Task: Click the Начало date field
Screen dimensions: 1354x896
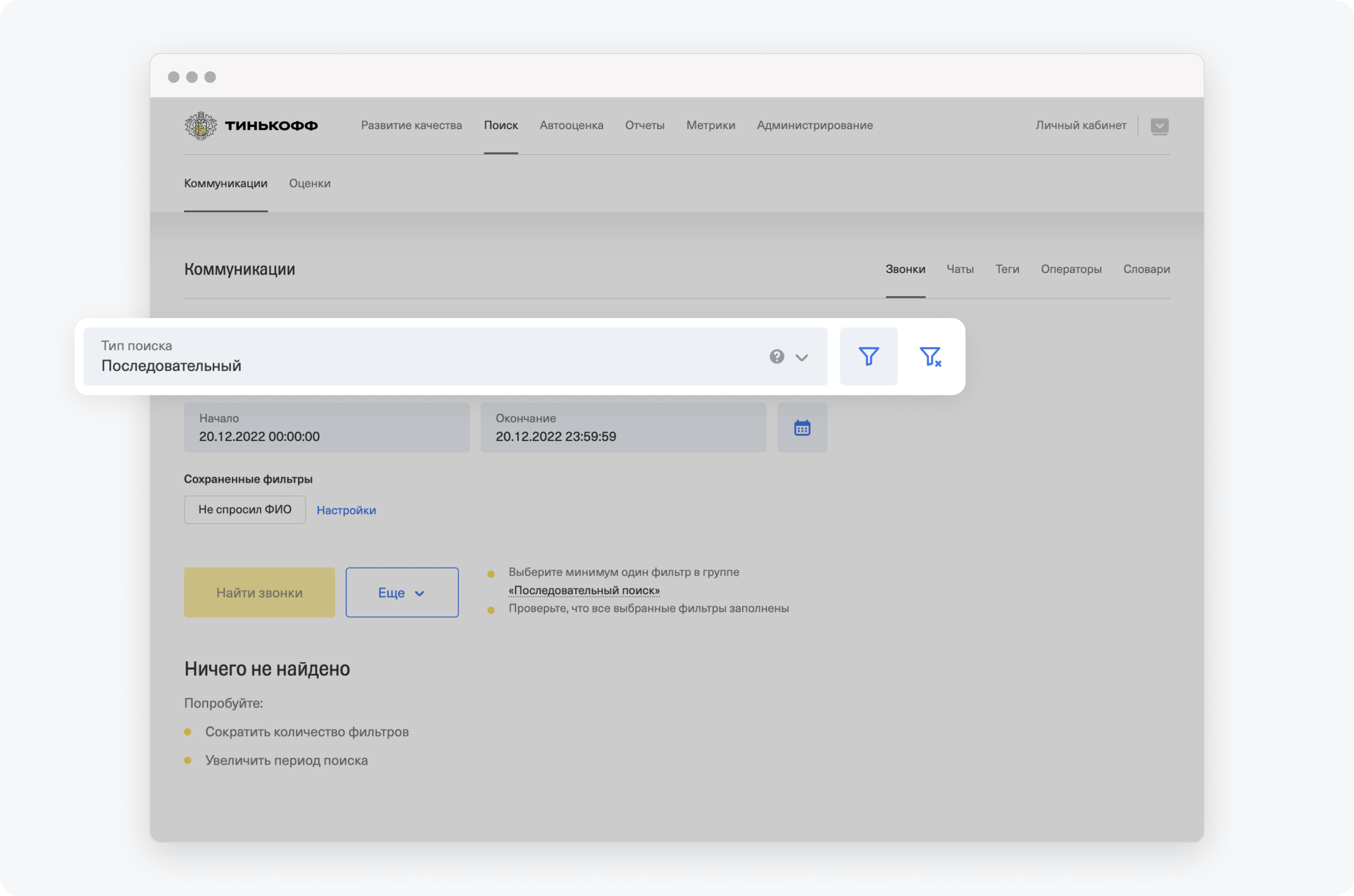Action: click(327, 427)
